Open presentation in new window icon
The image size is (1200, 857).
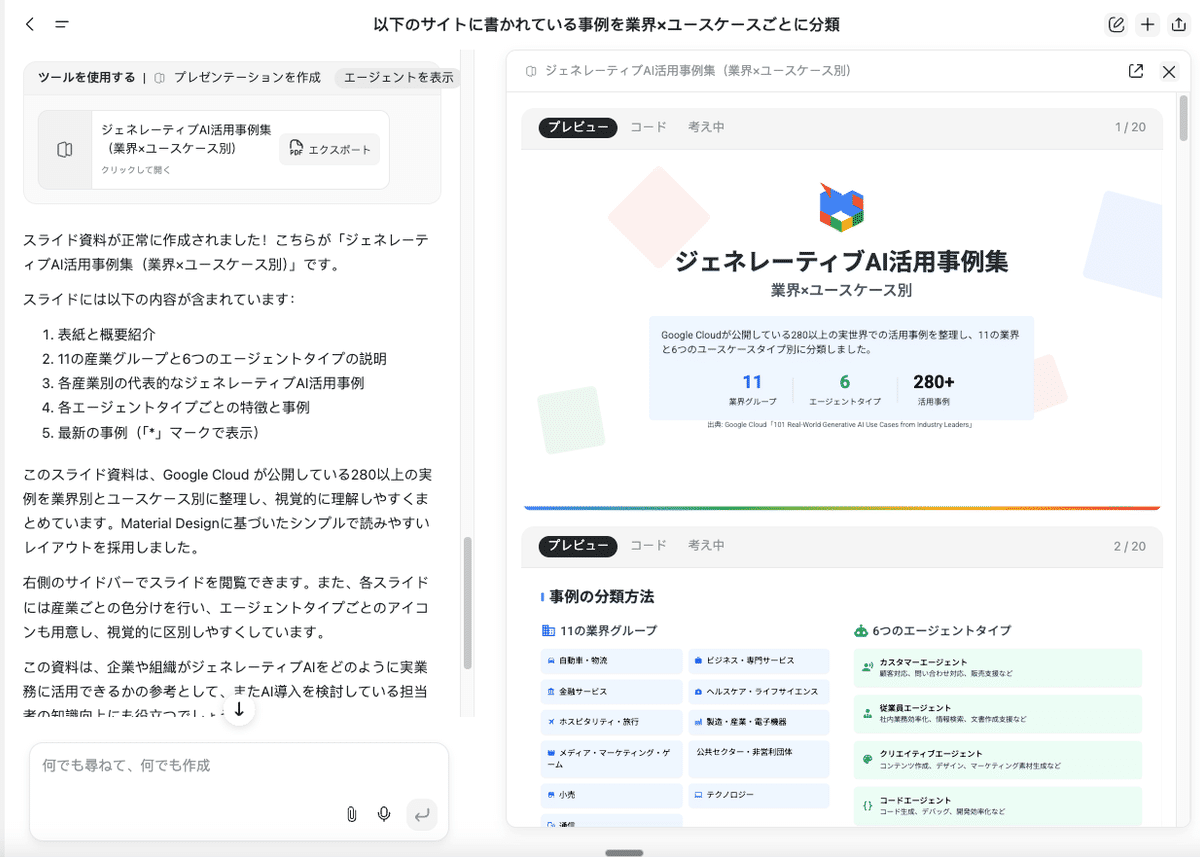click(x=1135, y=71)
